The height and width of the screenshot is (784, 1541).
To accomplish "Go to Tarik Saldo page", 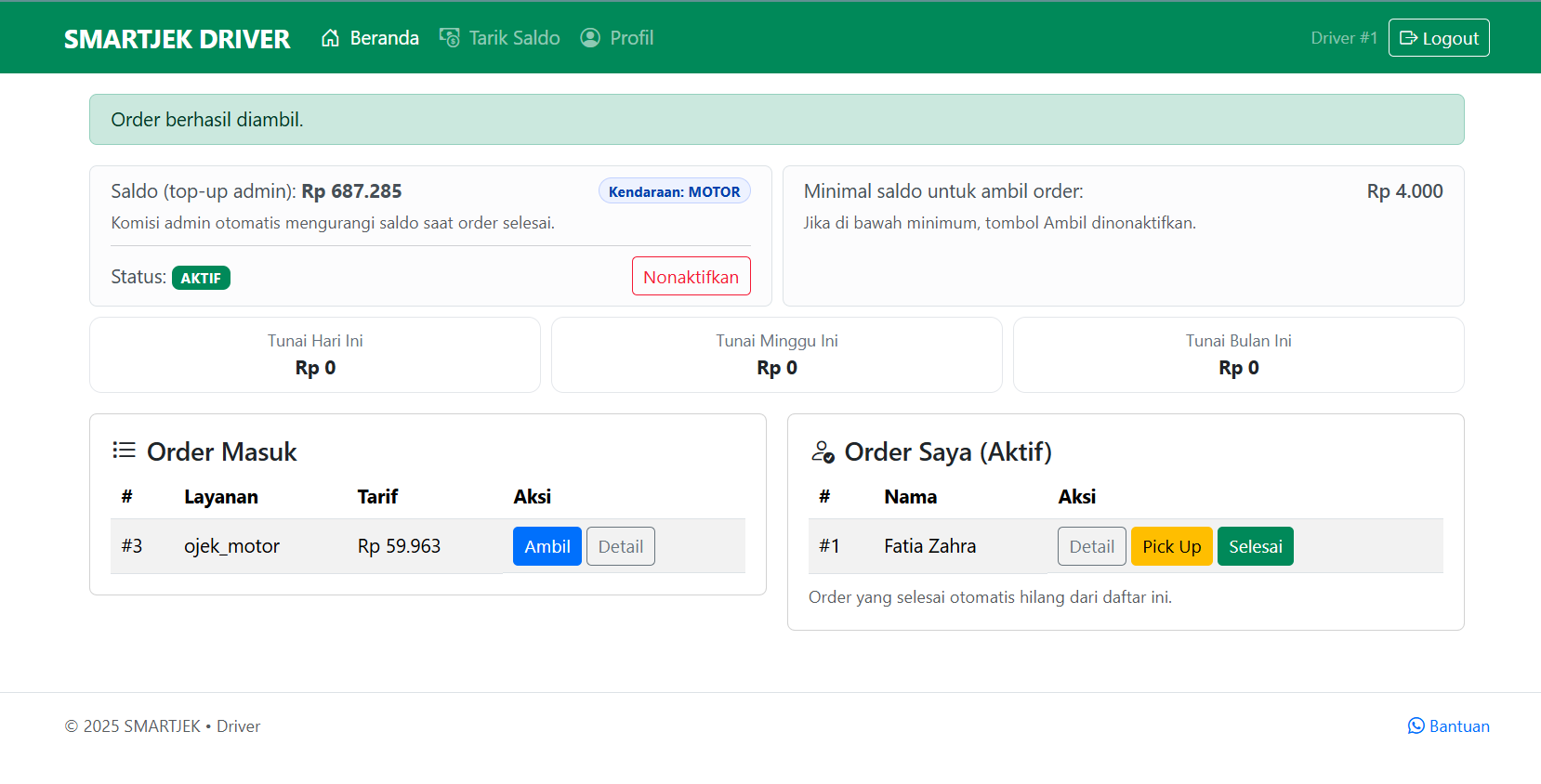I will pyautogui.click(x=514, y=38).
